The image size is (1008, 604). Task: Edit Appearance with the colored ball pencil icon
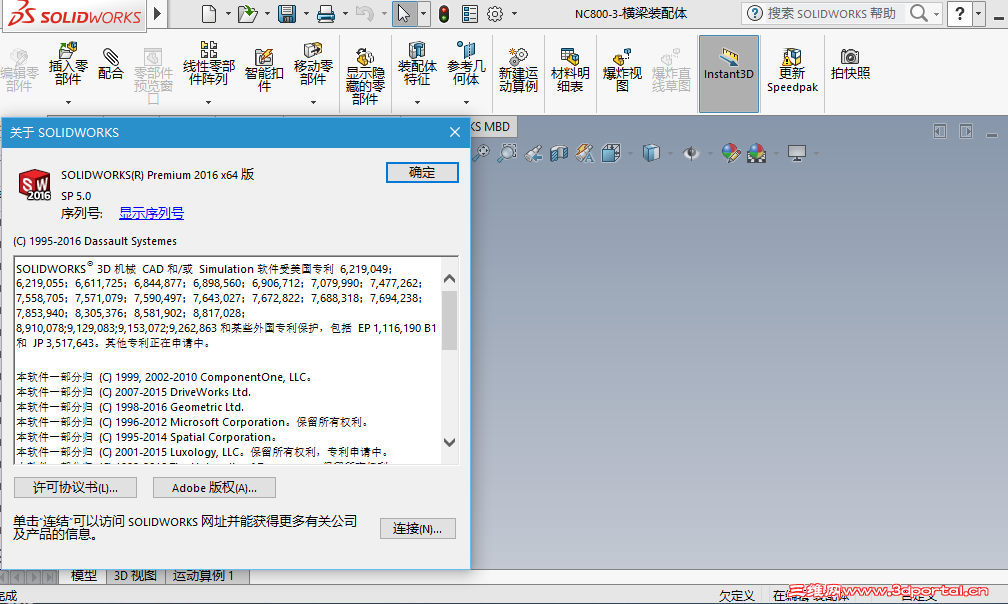(x=731, y=153)
